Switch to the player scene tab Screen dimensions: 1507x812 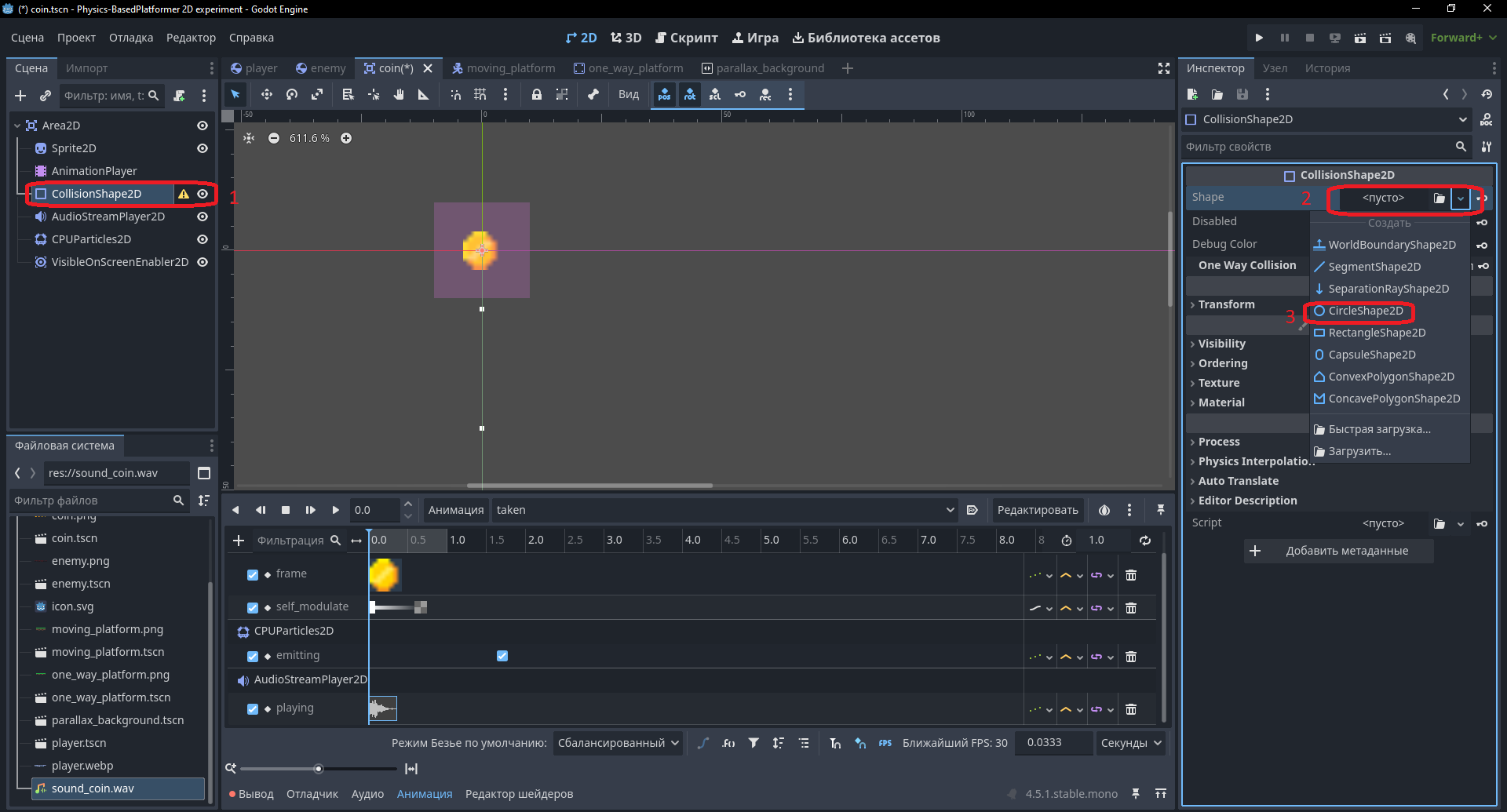point(254,68)
